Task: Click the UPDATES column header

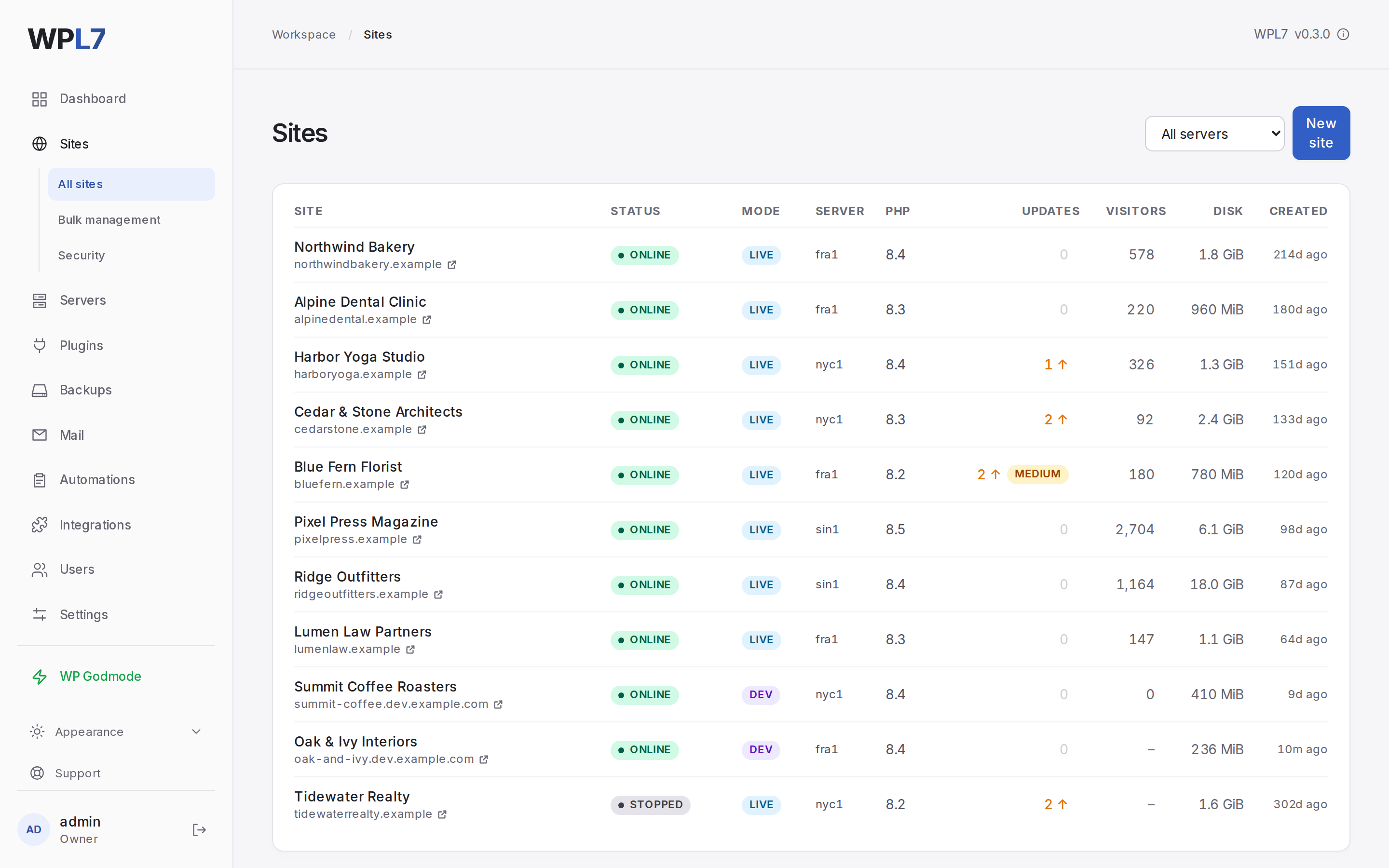Action: click(1050, 211)
